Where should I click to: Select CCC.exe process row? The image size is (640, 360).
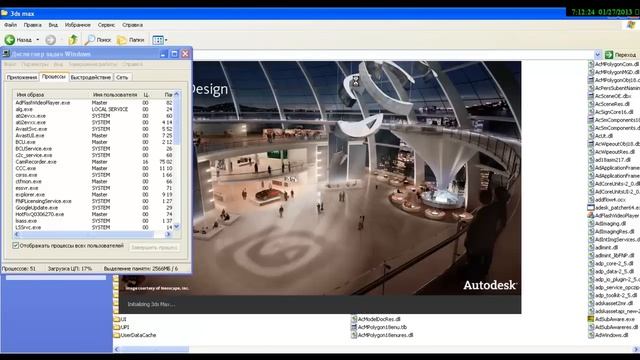[x=93, y=168]
